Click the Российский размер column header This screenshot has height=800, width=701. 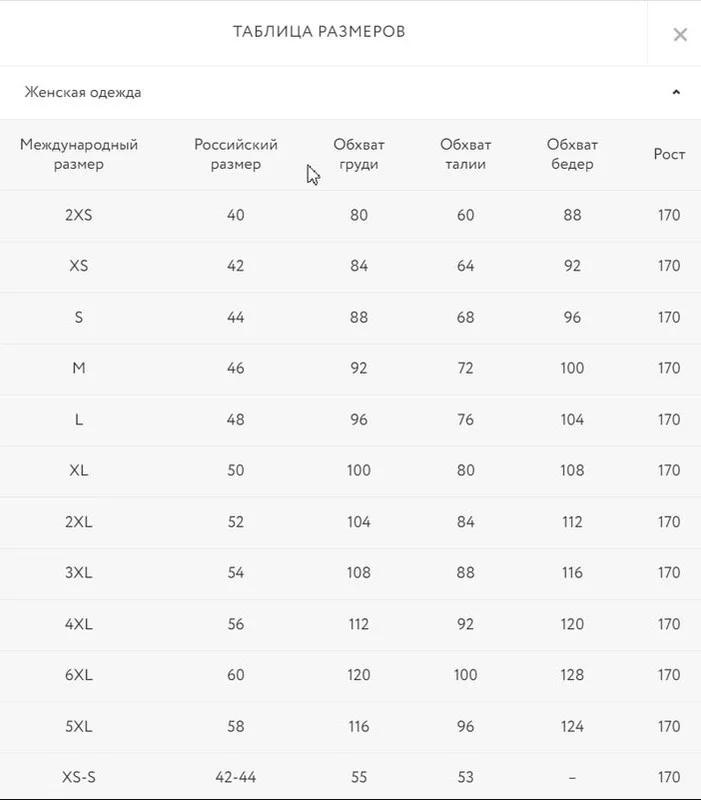pos(236,154)
